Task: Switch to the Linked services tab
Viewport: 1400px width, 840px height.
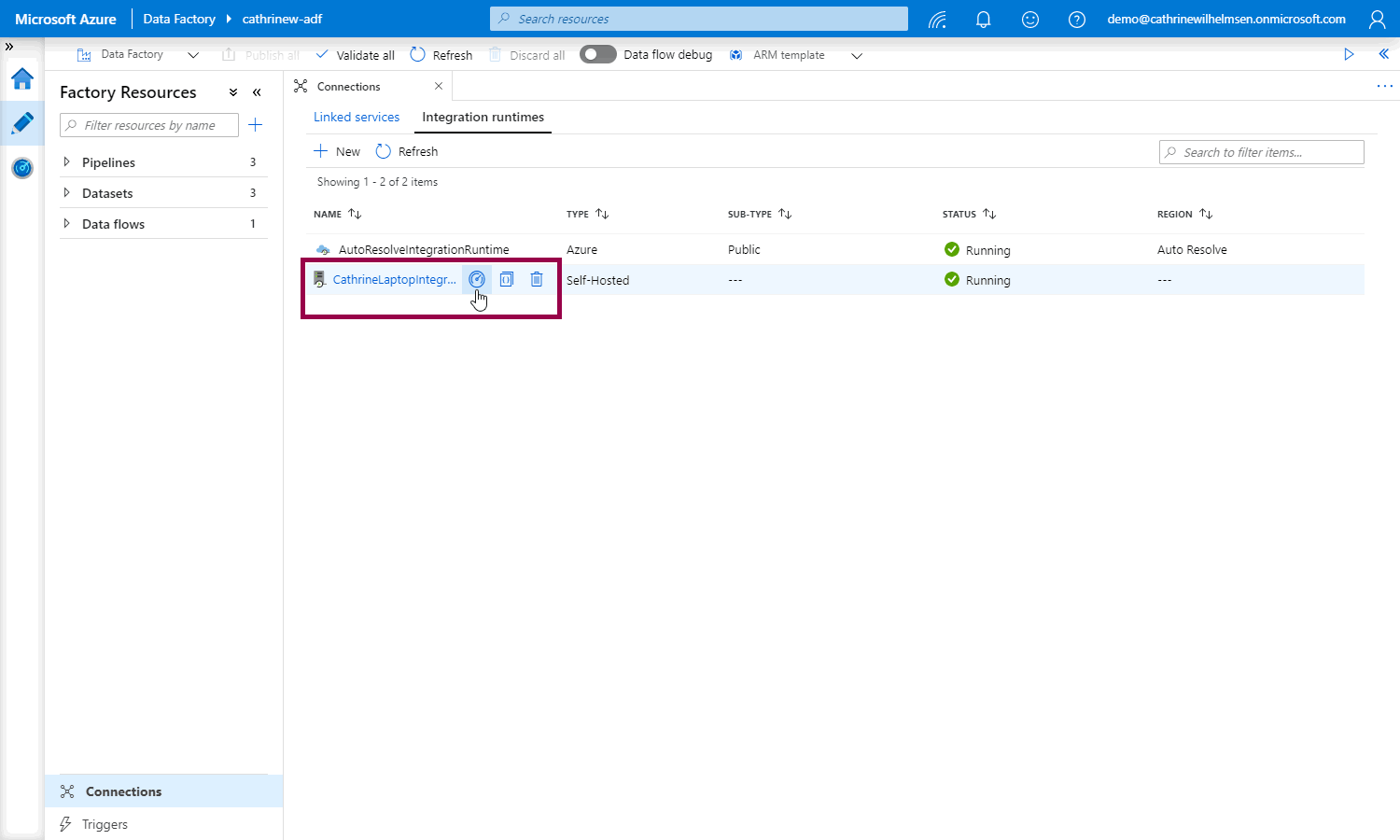Action: pos(357,117)
